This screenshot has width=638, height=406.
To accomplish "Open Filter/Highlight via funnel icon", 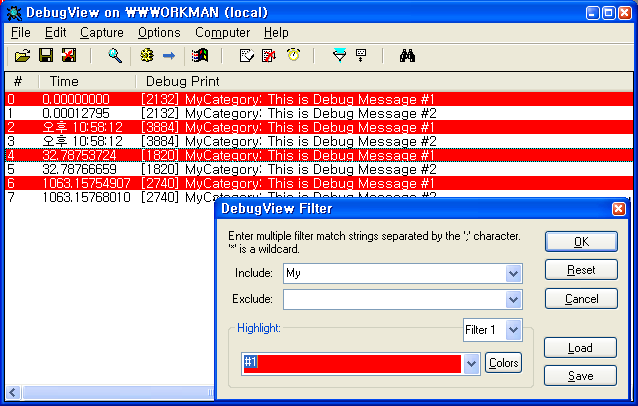I will click(x=339, y=55).
